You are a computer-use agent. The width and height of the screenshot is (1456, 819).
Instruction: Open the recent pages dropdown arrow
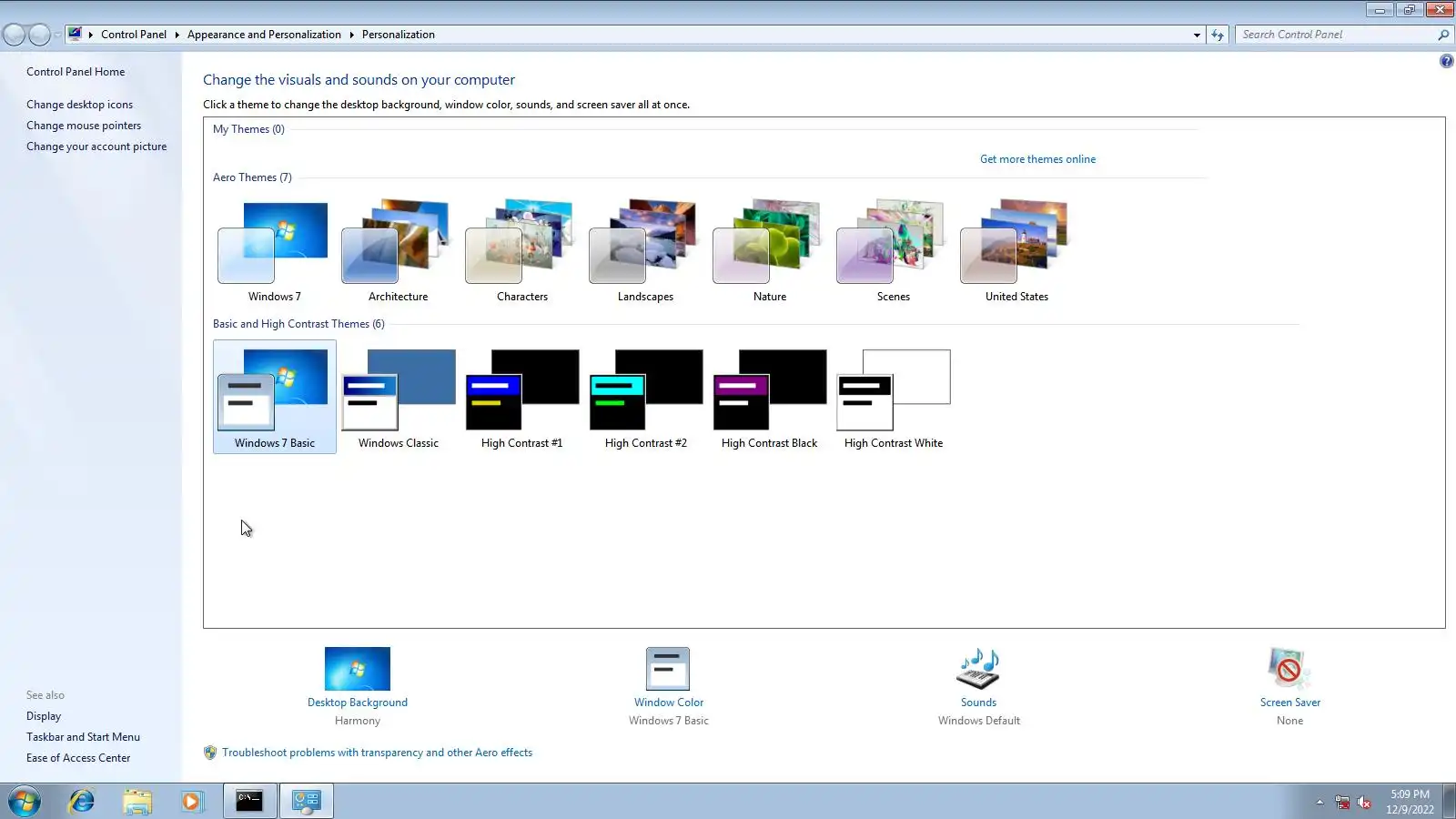pyautogui.click(x=57, y=35)
